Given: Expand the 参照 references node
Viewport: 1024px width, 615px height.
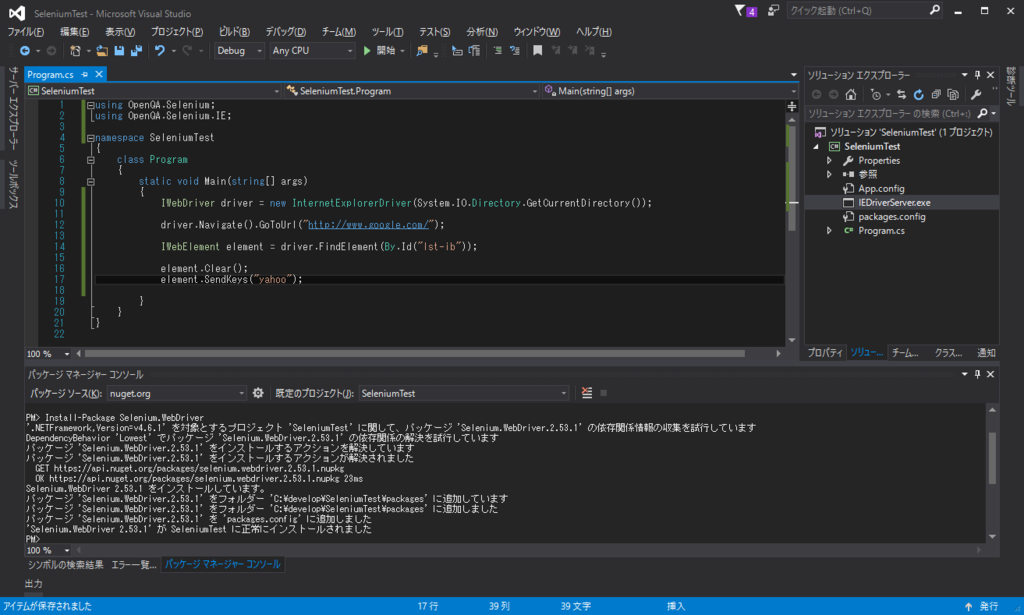Looking at the screenshot, I should click(829, 174).
